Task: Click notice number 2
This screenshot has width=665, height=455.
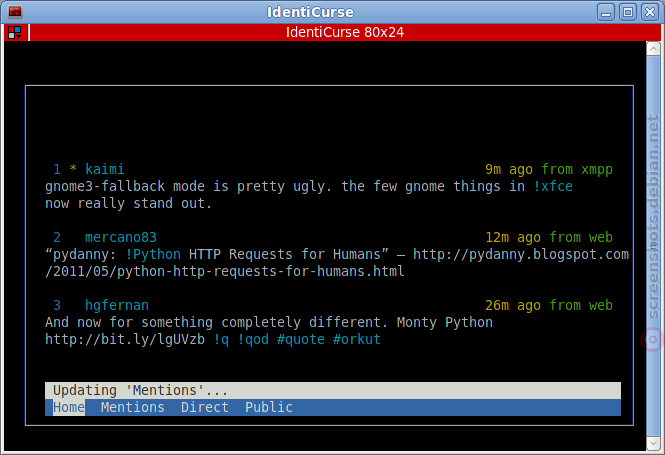Action: point(57,237)
